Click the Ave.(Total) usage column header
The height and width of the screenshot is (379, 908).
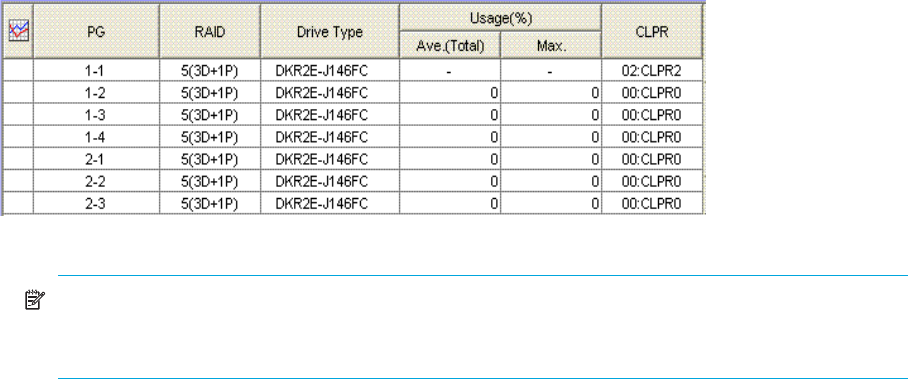click(450, 45)
